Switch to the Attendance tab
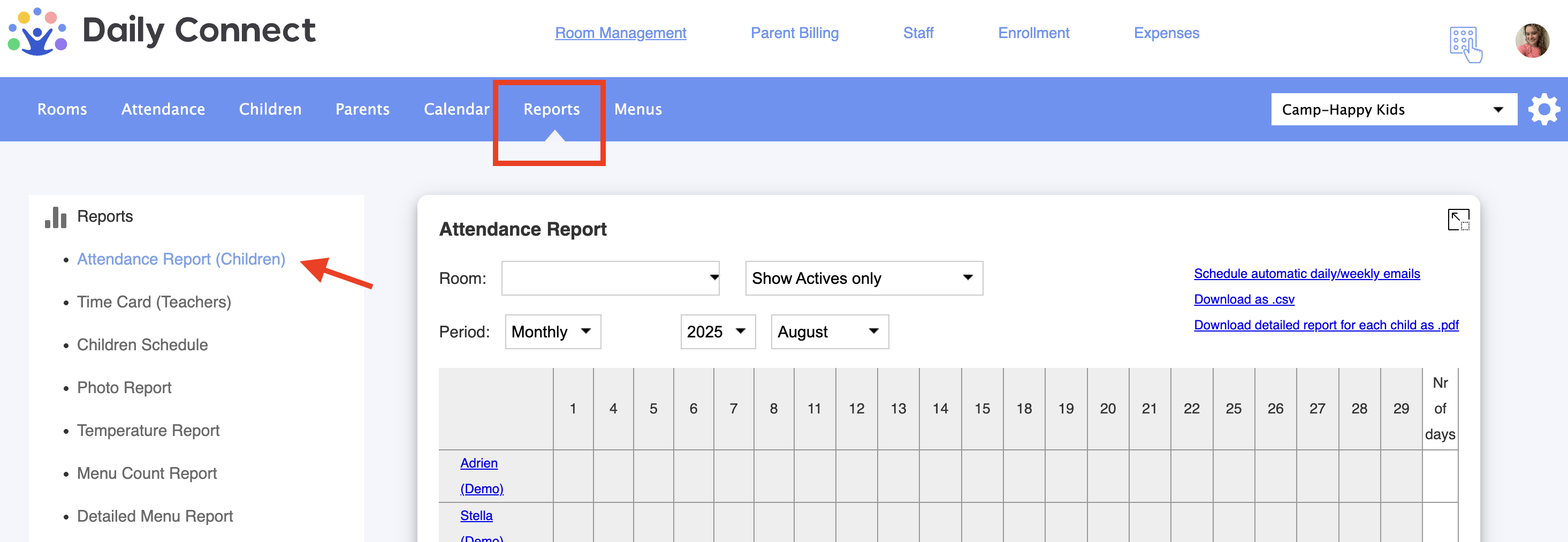Screen dimensions: 1568x542 163,109
